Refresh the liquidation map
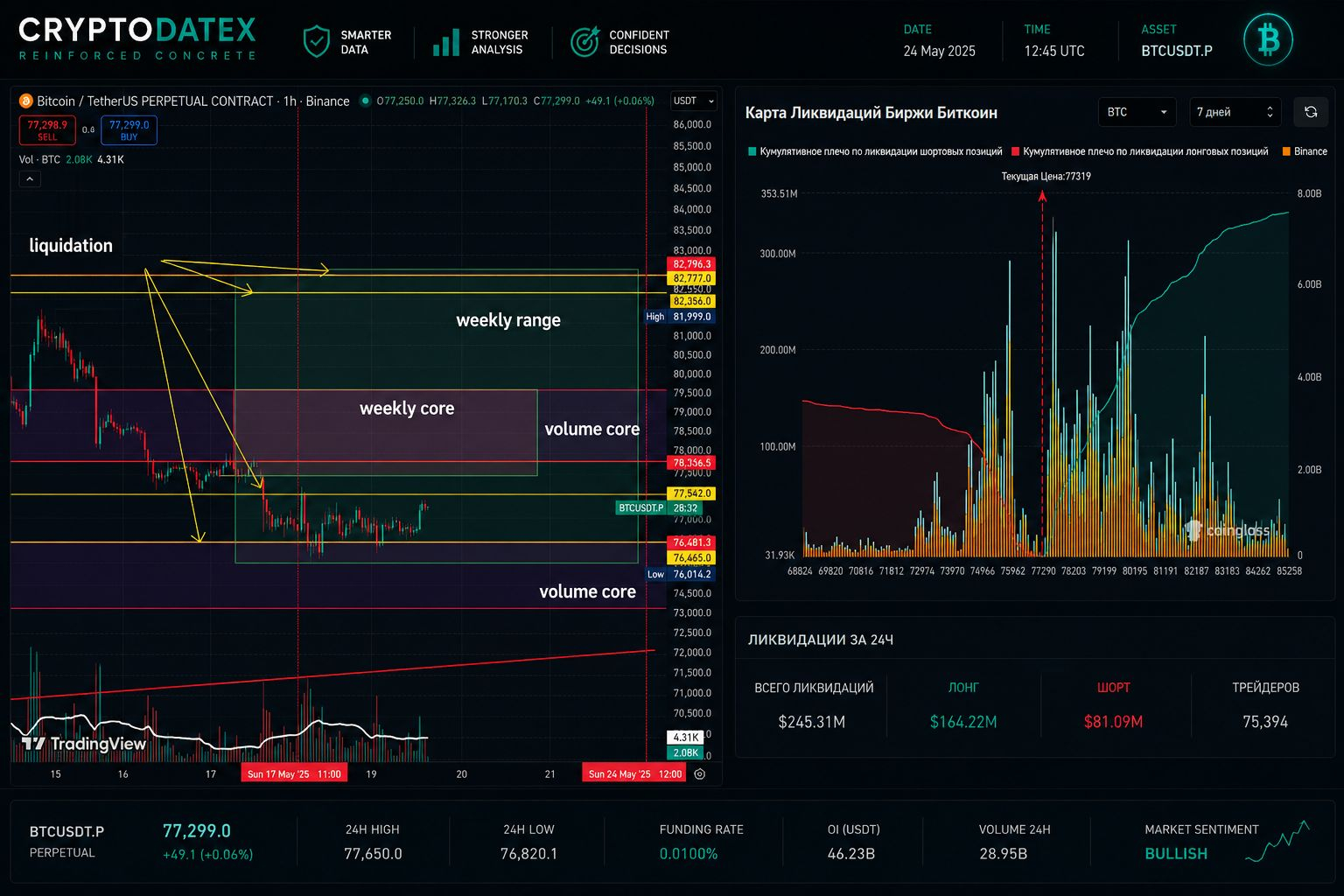Screen dimensions: 1344x896 click(x=1311, y=112)
